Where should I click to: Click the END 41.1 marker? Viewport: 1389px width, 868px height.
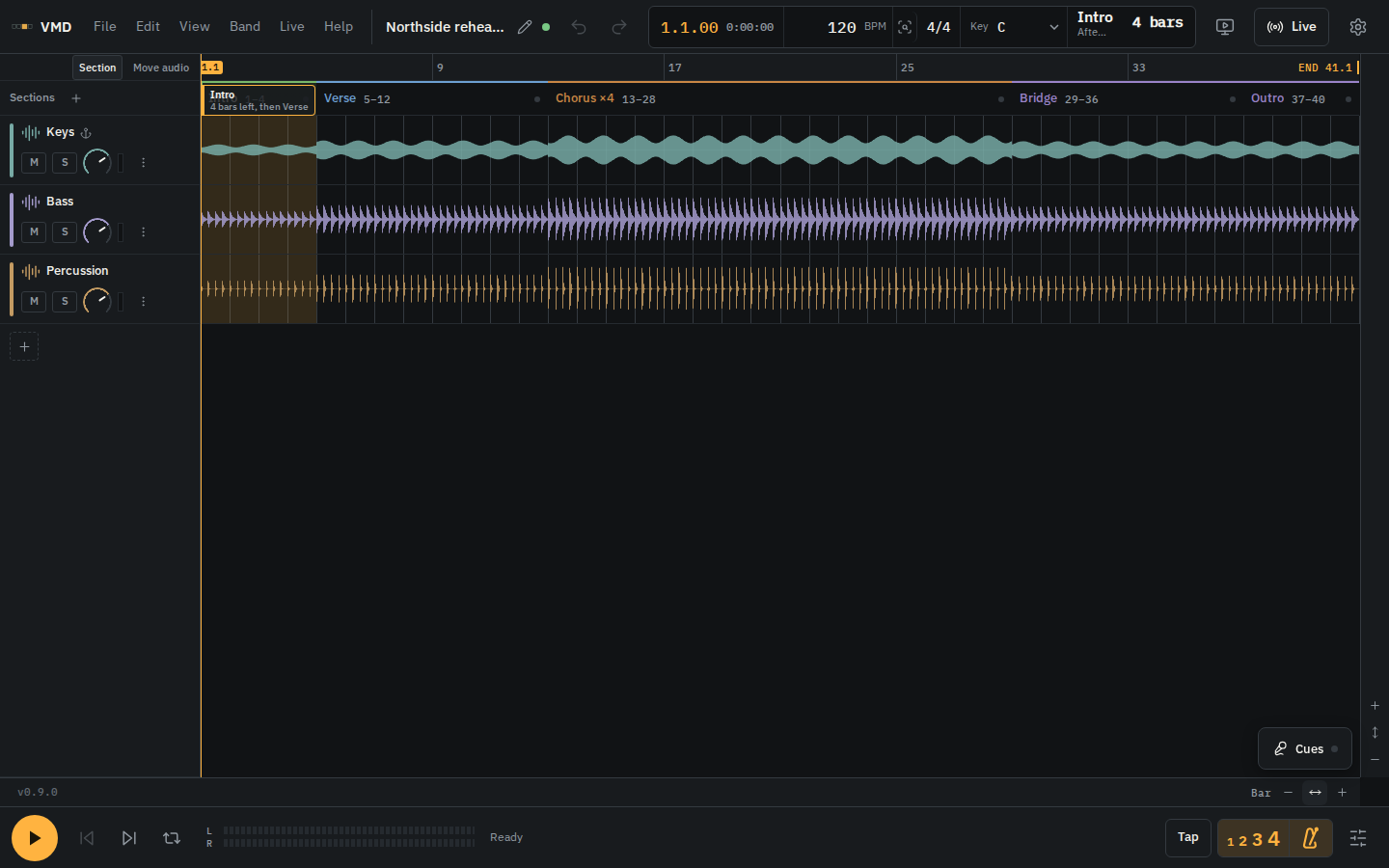tap(1328, 68)
